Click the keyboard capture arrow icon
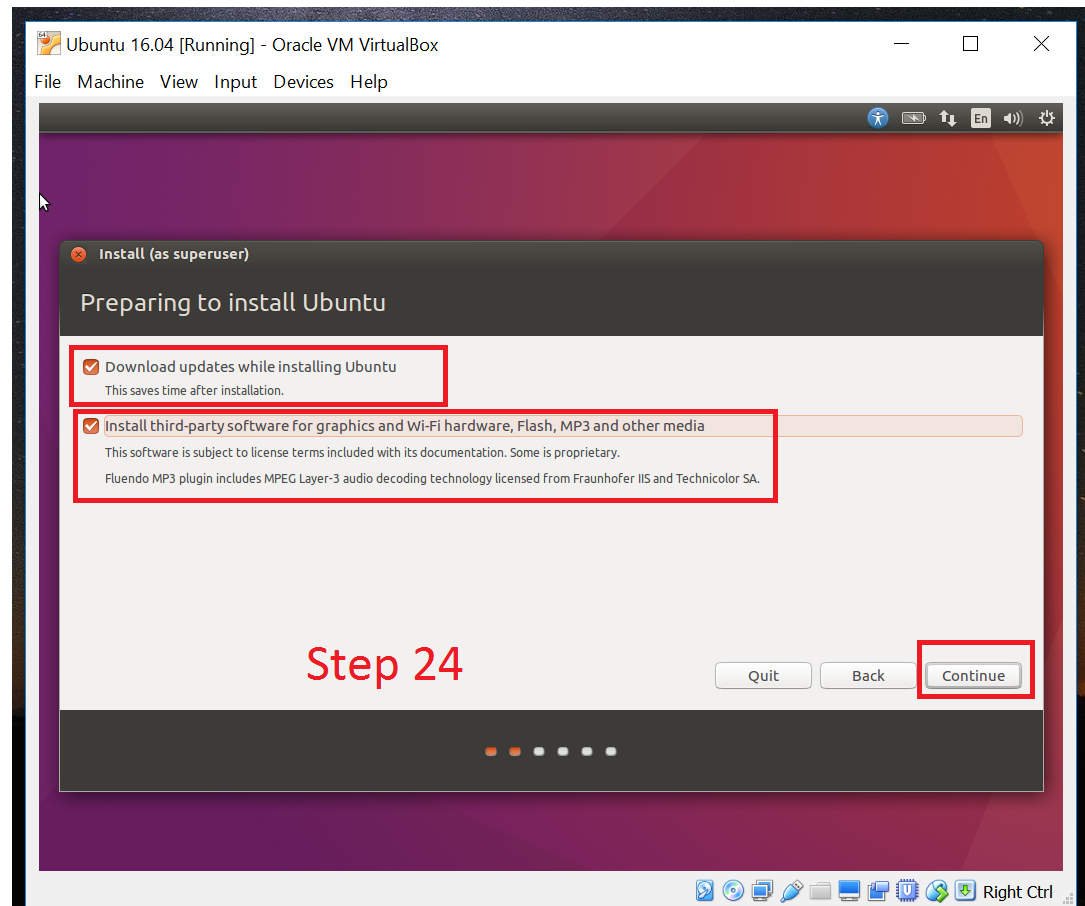 point(965,890)
